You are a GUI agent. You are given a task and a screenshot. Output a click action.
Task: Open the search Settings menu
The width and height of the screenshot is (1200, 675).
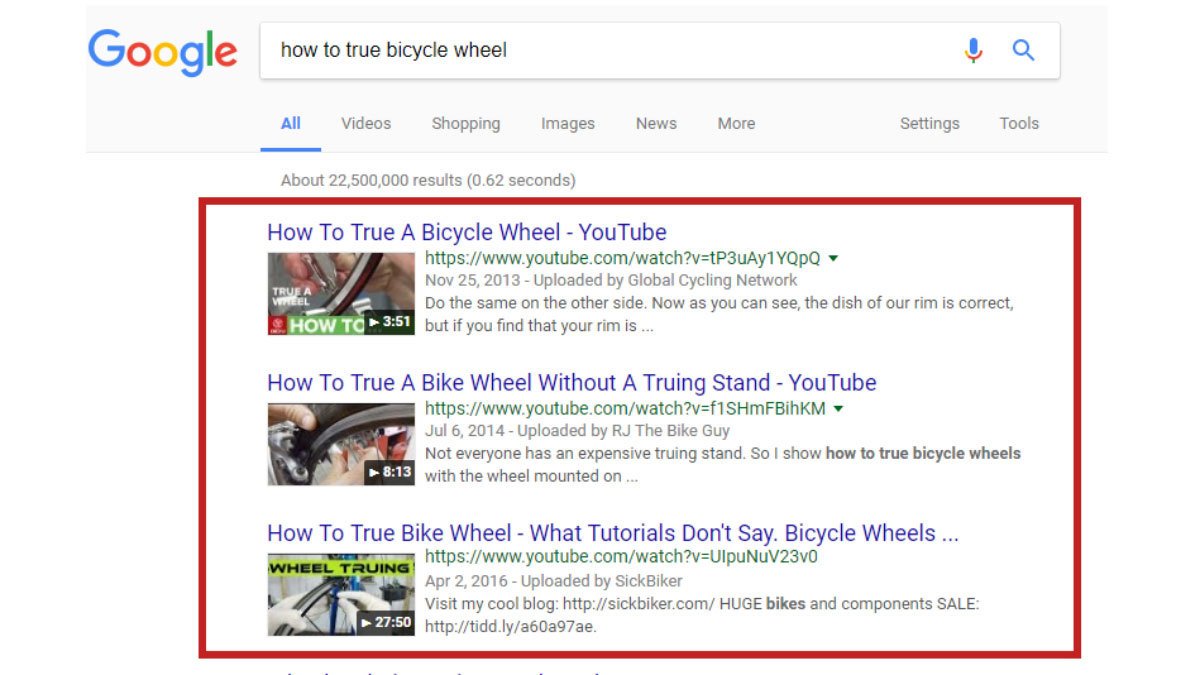tap(929, 123)
